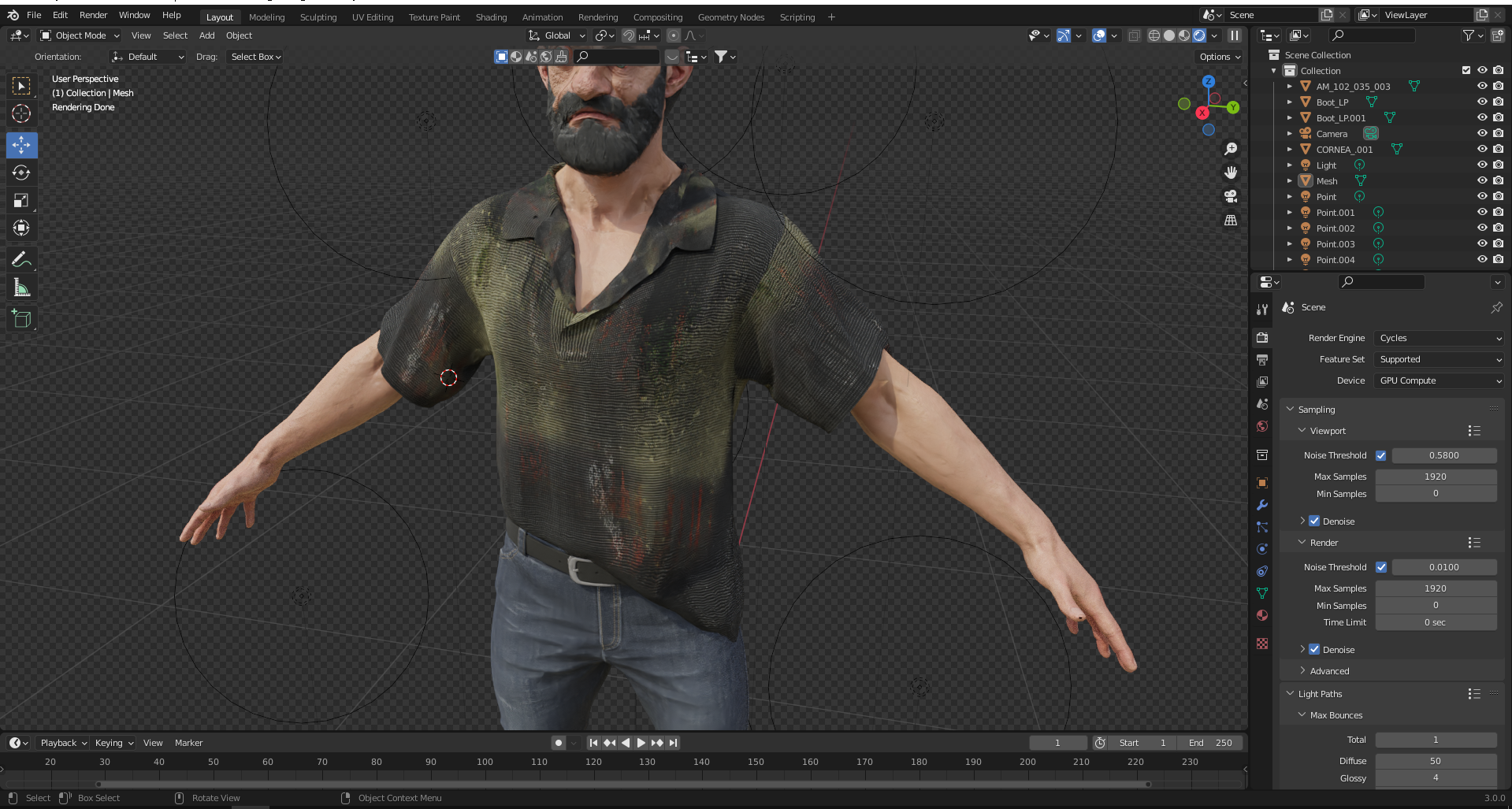Toggle Viewport Noise Threshold checkbox
Viewport: 1512px width, 809px height.
click(x=1381, y=455)
